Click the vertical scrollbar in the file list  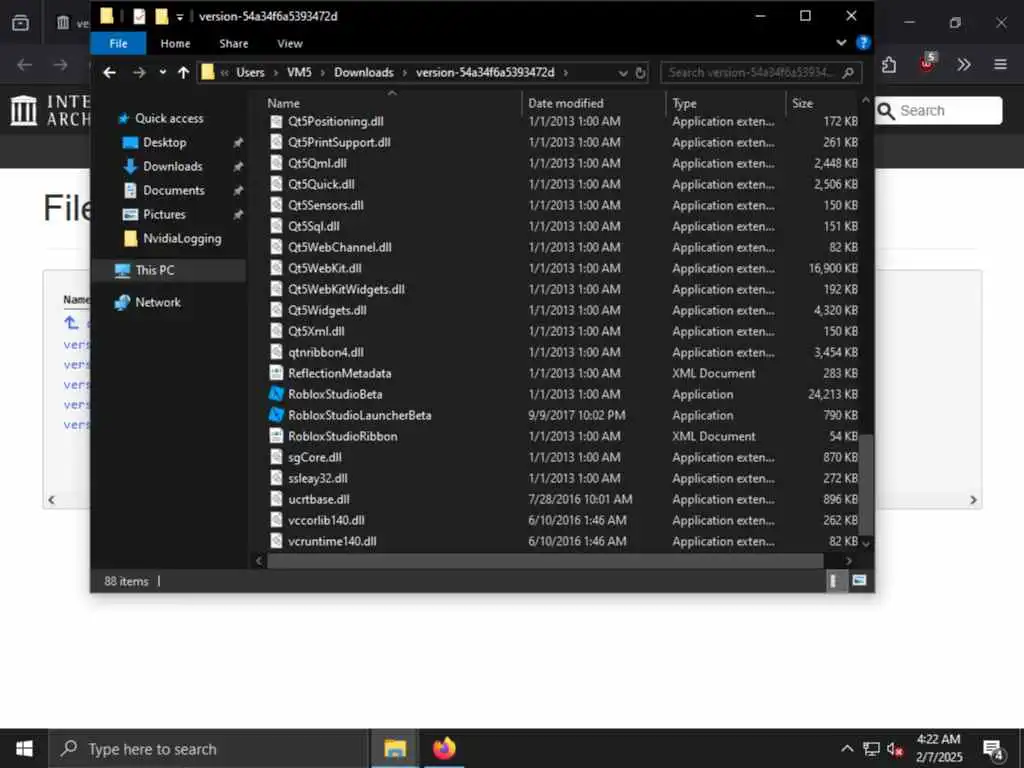(x=866, y=485)
